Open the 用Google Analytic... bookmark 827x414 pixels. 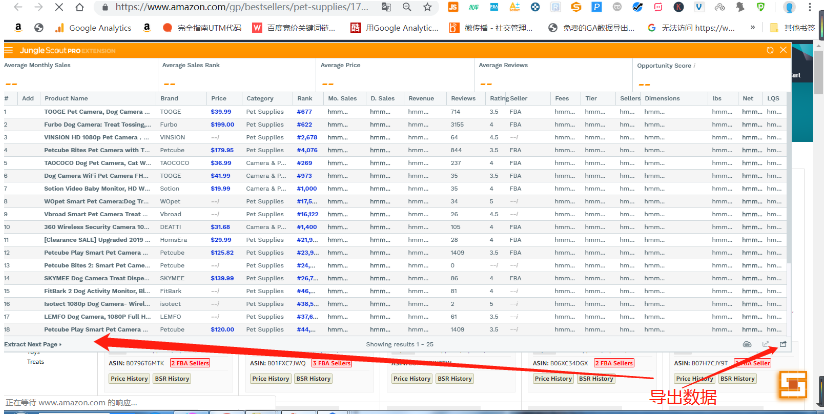point(395,28)
